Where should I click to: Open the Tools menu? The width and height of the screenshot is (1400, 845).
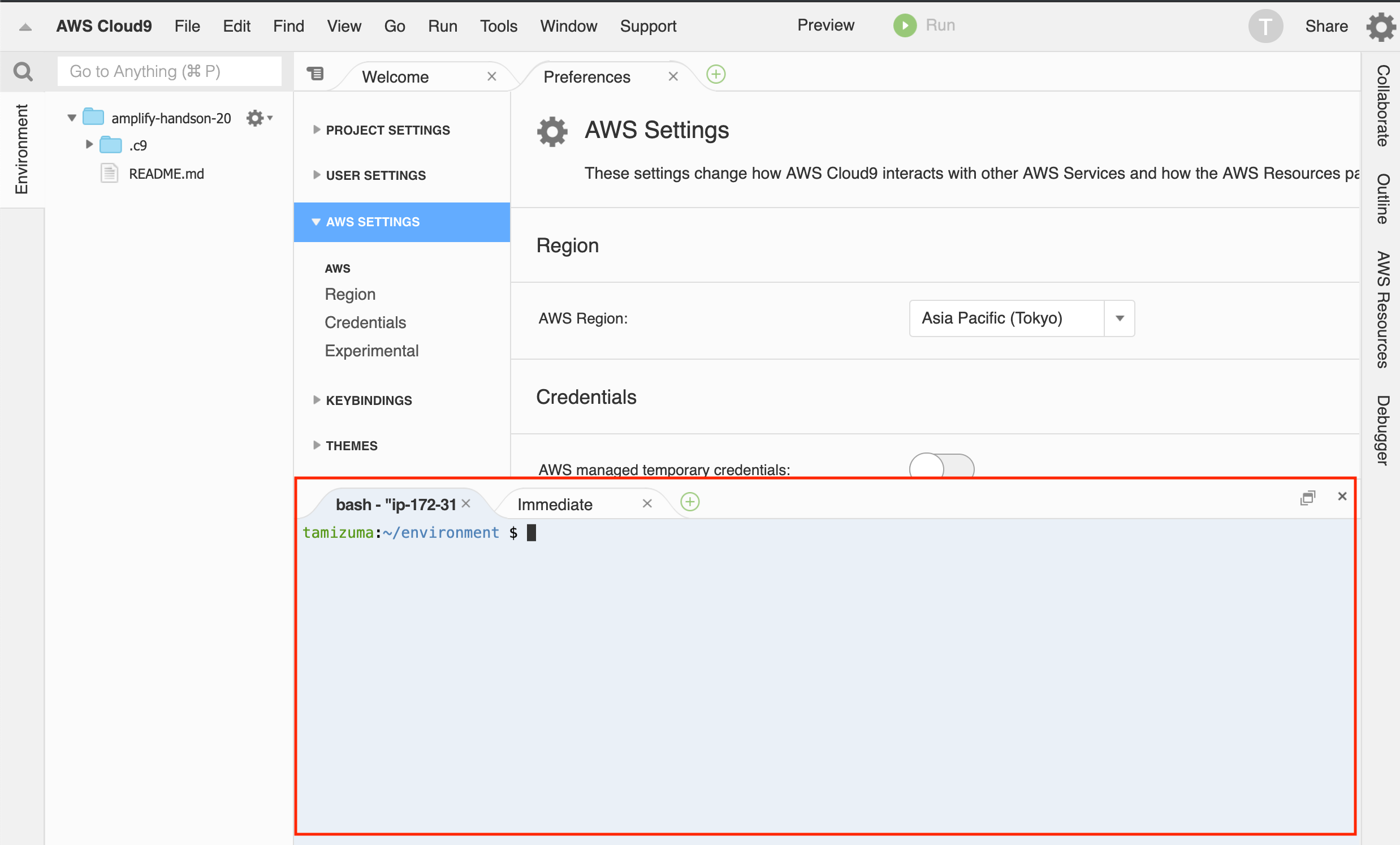point(498,26)
